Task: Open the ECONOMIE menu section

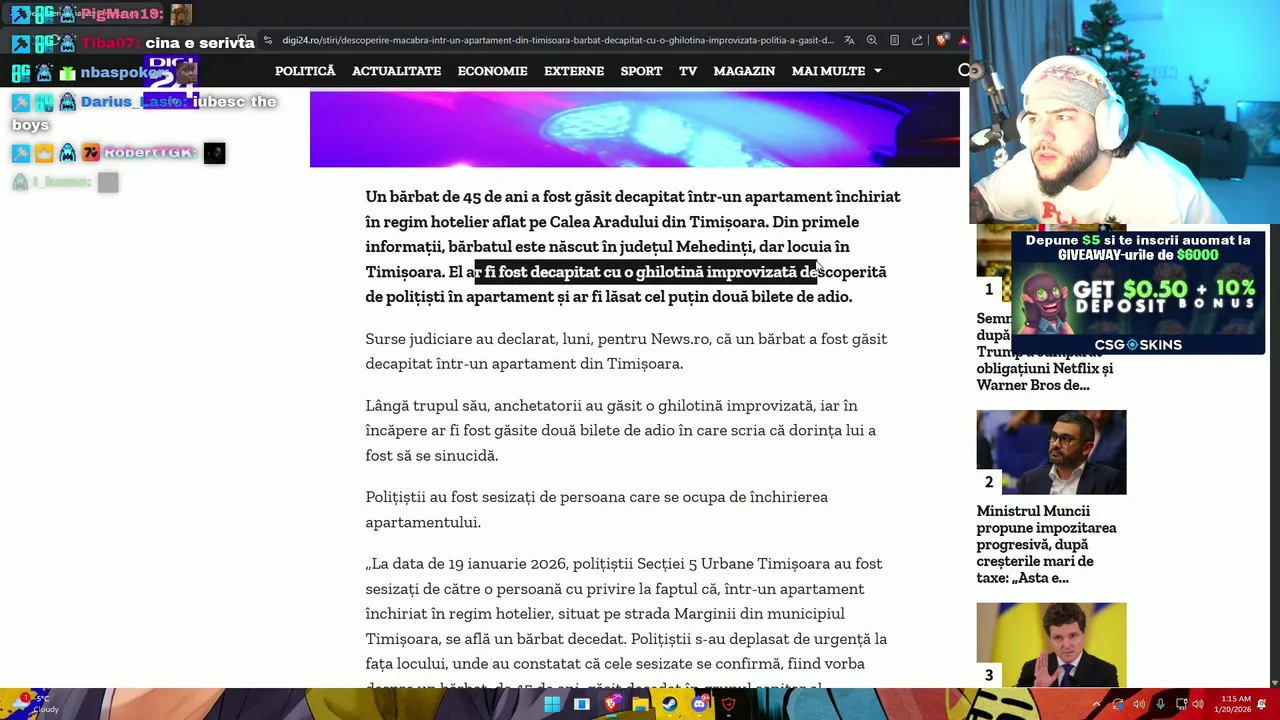Action: (492, 71)
